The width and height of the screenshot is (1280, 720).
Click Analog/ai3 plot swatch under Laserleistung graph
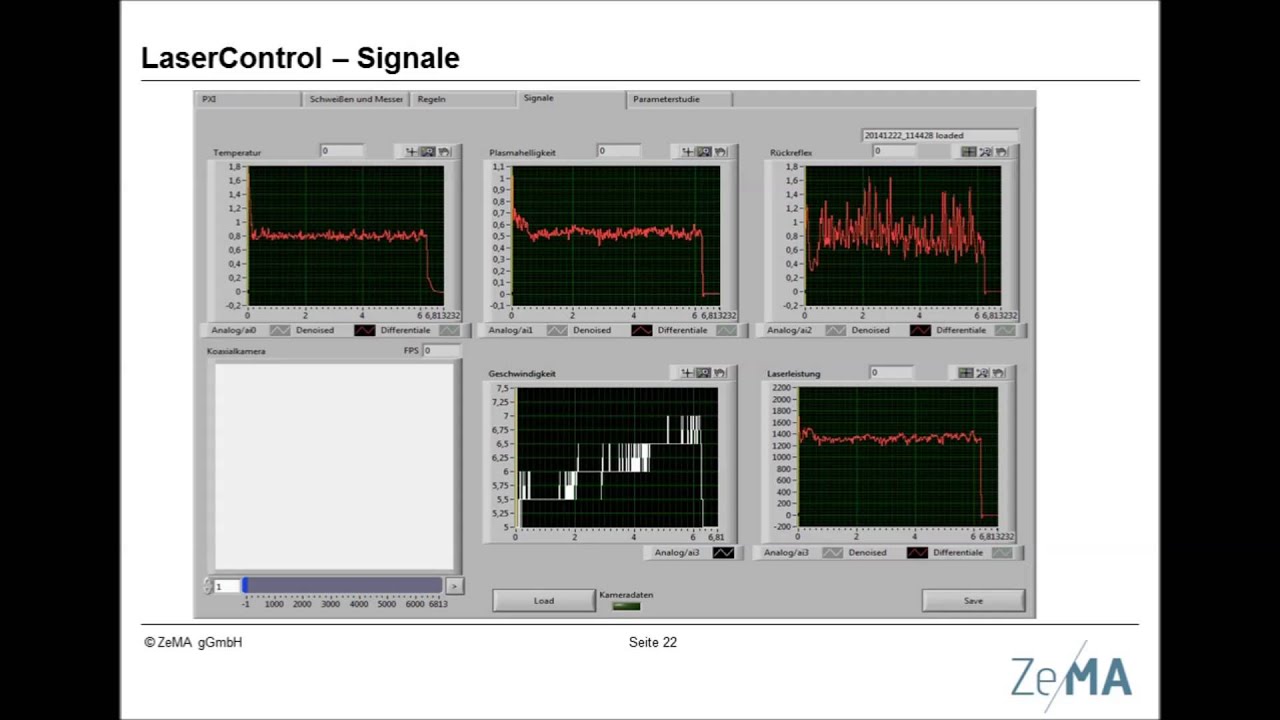click(832, 552)
